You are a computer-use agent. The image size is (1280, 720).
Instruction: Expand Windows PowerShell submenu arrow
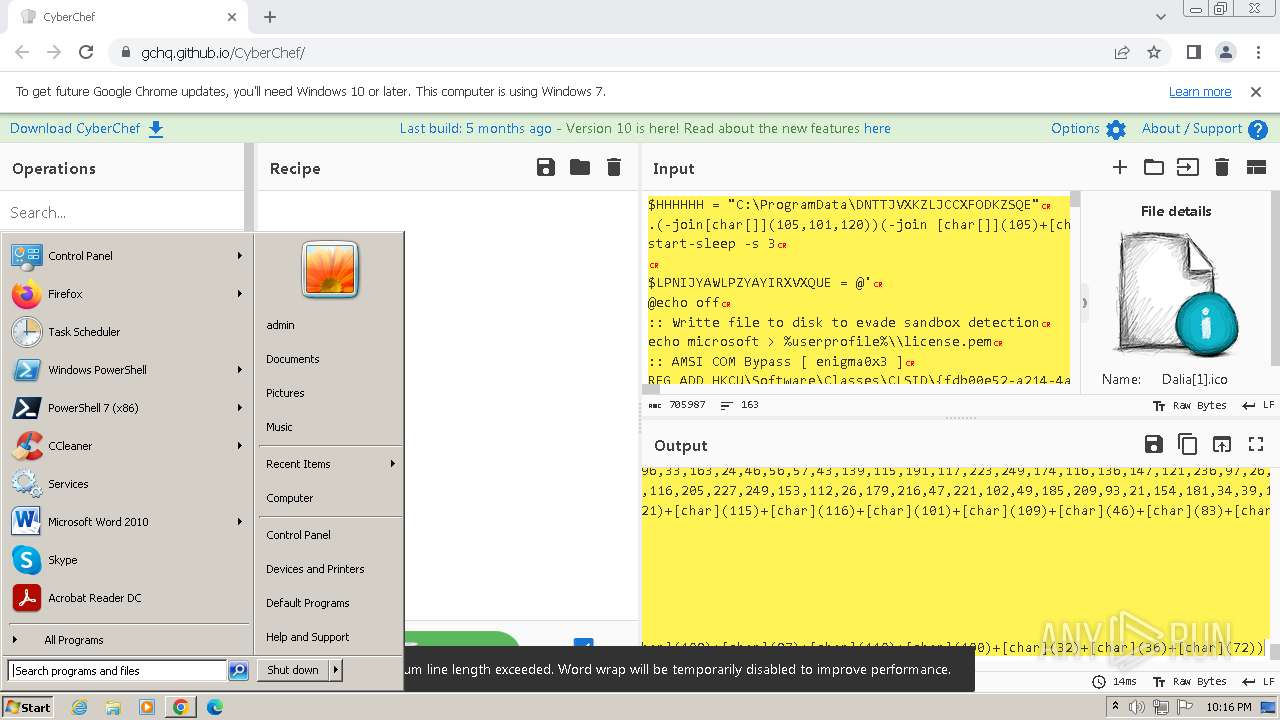pyautogui.click(x=240, y=370)
